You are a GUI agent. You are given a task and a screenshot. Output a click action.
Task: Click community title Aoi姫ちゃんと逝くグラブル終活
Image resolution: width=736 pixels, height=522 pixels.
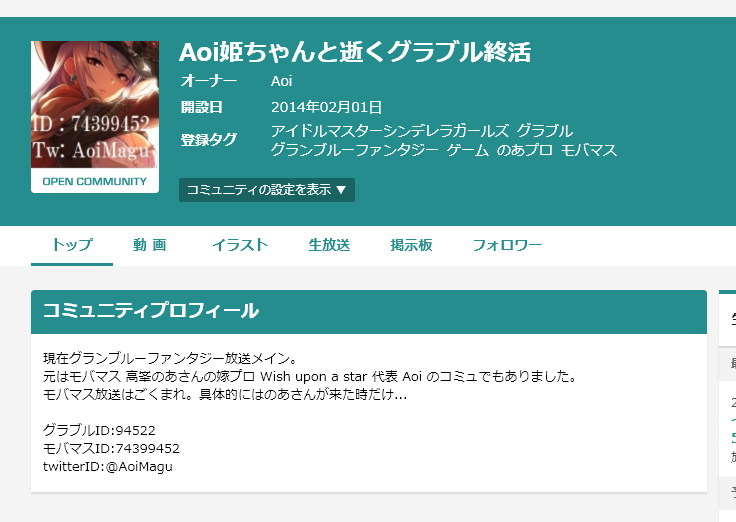(355, 52)
